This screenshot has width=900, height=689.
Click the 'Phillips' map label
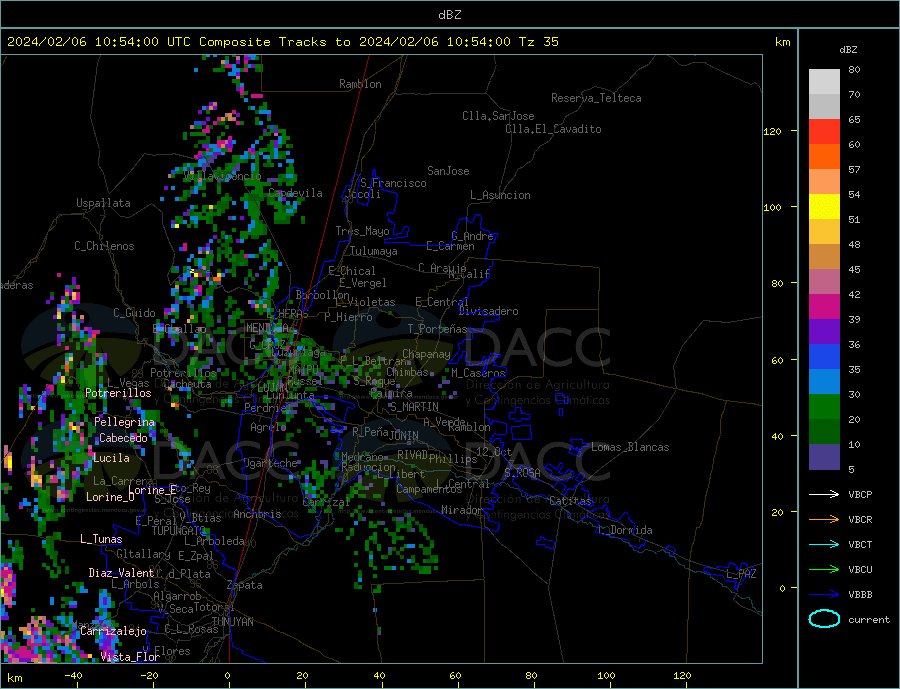[453, 459]
